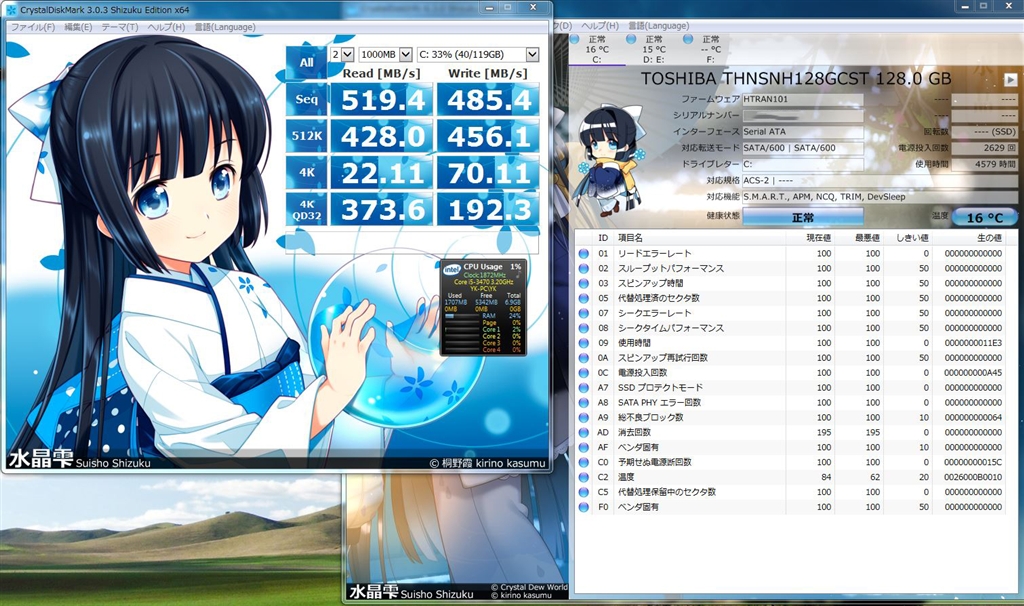Click the ファームウェア field showing HTRAN101
1024x606 pixels.
click(803, 99)
